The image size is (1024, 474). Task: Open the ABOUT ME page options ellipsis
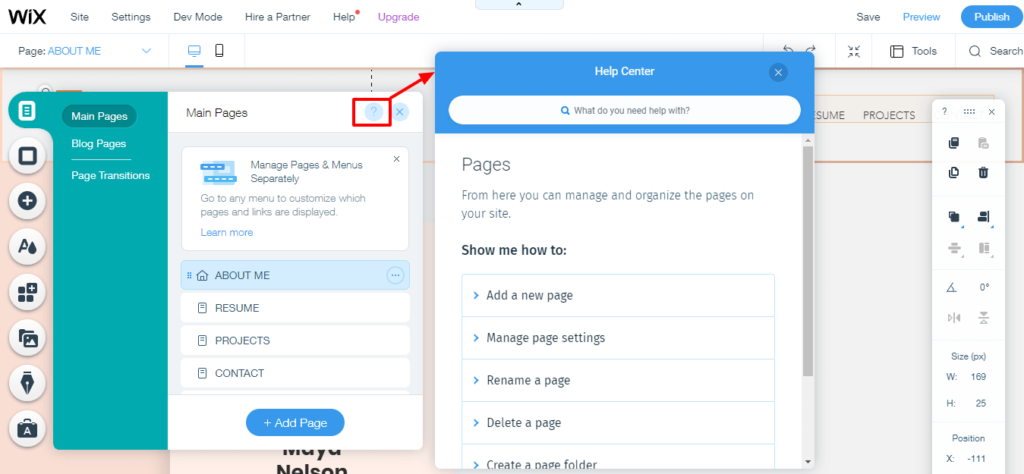[x=395, y=276]
